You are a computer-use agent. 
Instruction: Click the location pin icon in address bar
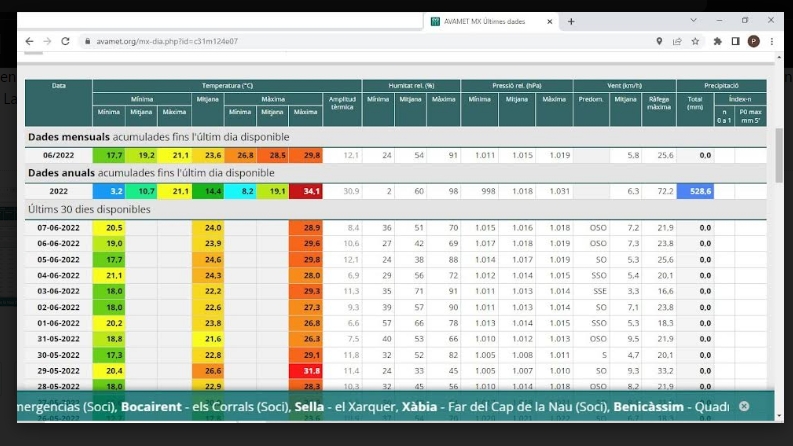659,41
